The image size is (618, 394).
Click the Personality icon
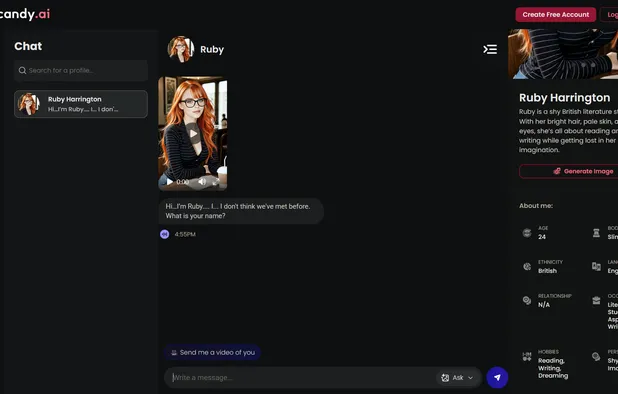596,357
